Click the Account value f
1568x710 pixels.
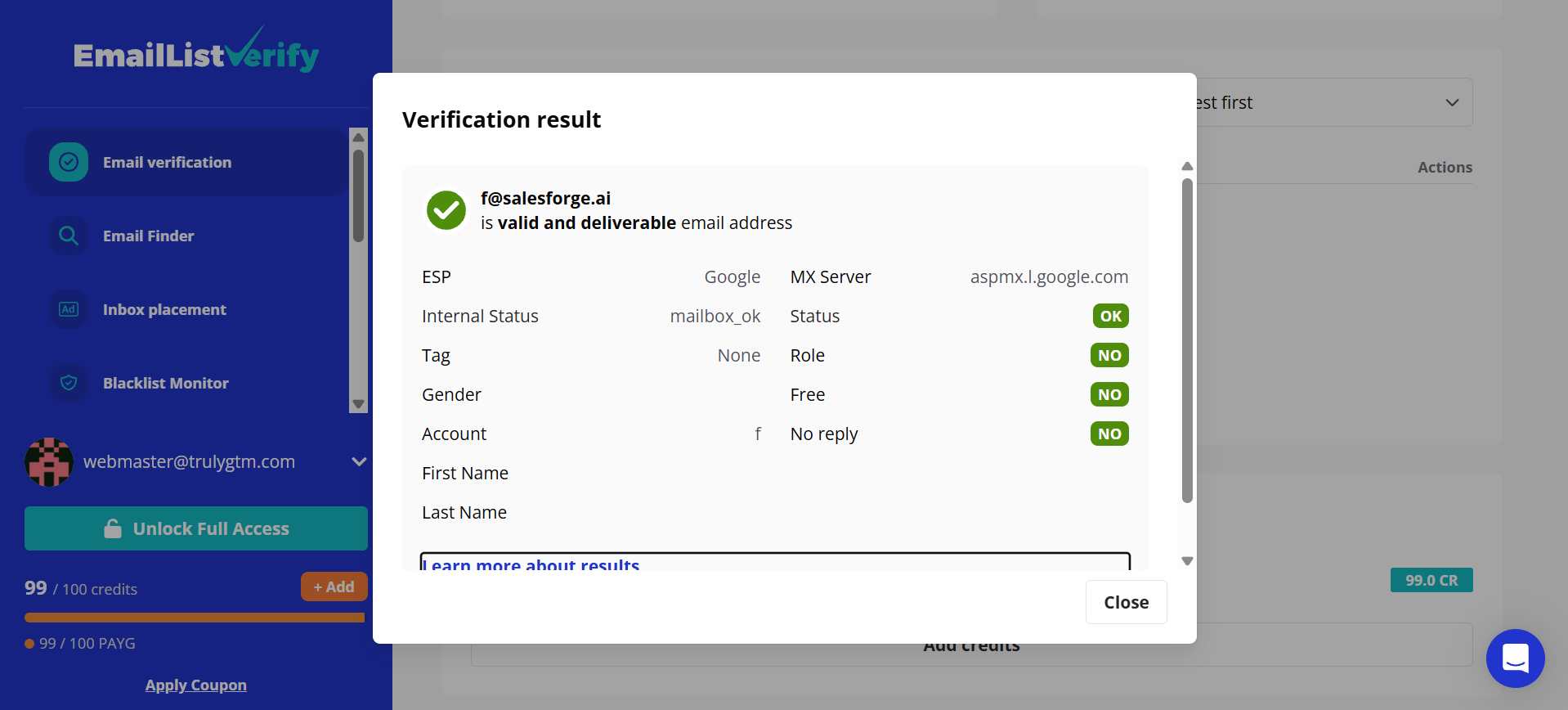tap(758, 434)
